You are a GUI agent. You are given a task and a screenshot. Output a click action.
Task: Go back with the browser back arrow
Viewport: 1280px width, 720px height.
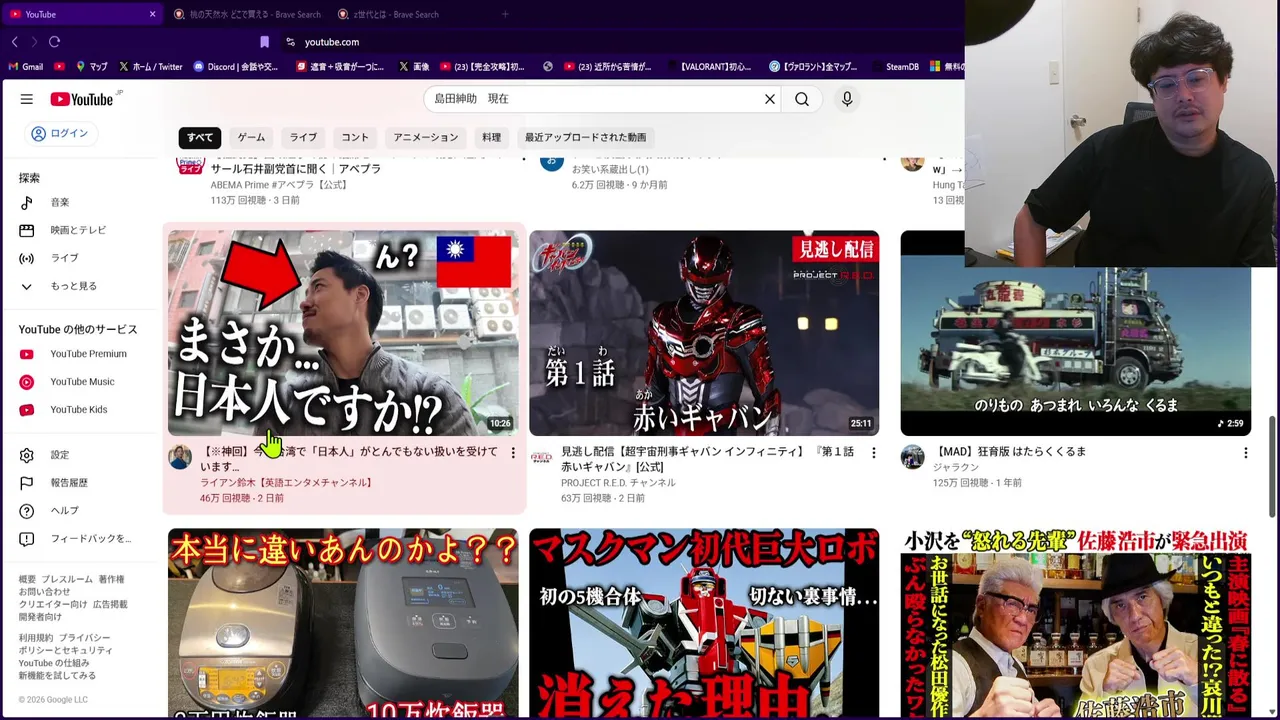coord(14,42)
